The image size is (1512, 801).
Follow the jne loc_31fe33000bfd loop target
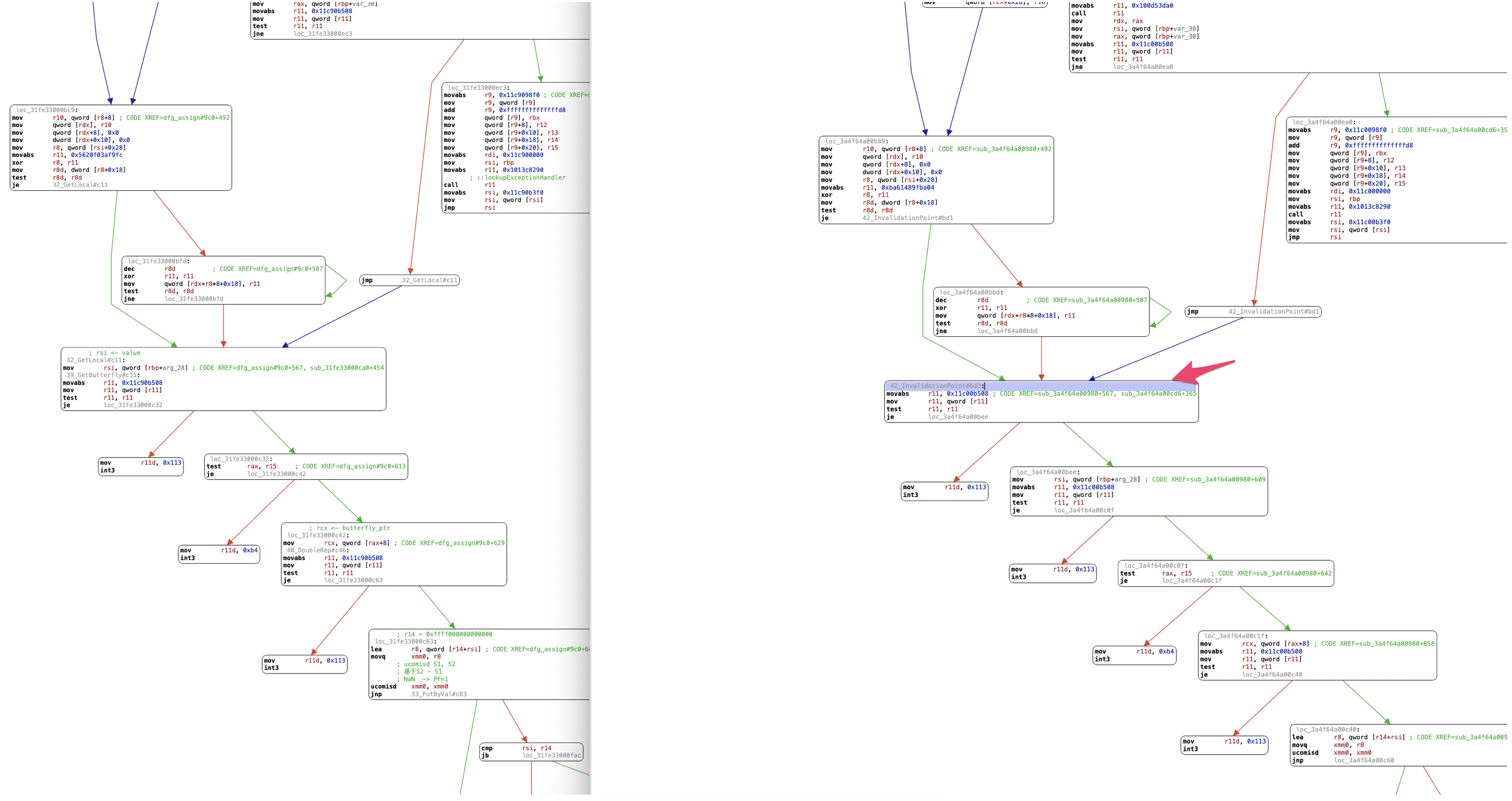194,299
